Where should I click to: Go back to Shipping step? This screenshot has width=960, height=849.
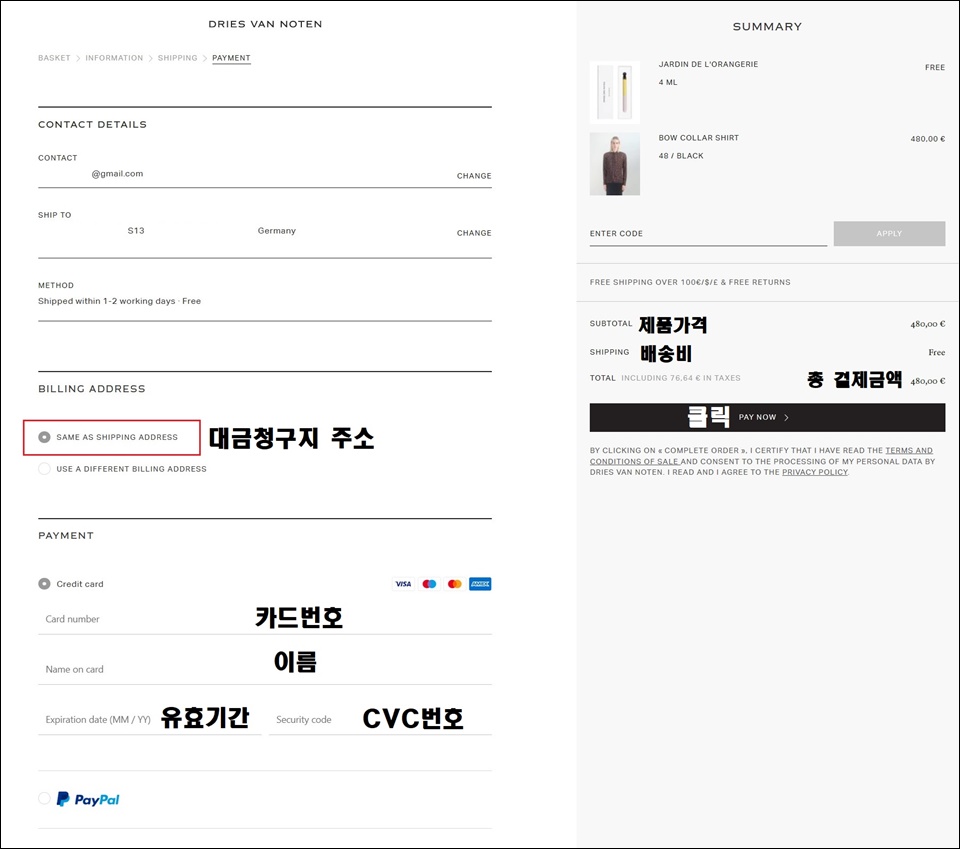(178, 58)
